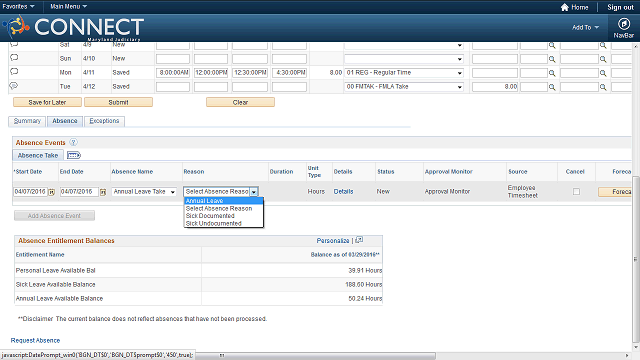Switch to the Absence tab
This screenshot has height=360, width=640.
tap(64, 121)
